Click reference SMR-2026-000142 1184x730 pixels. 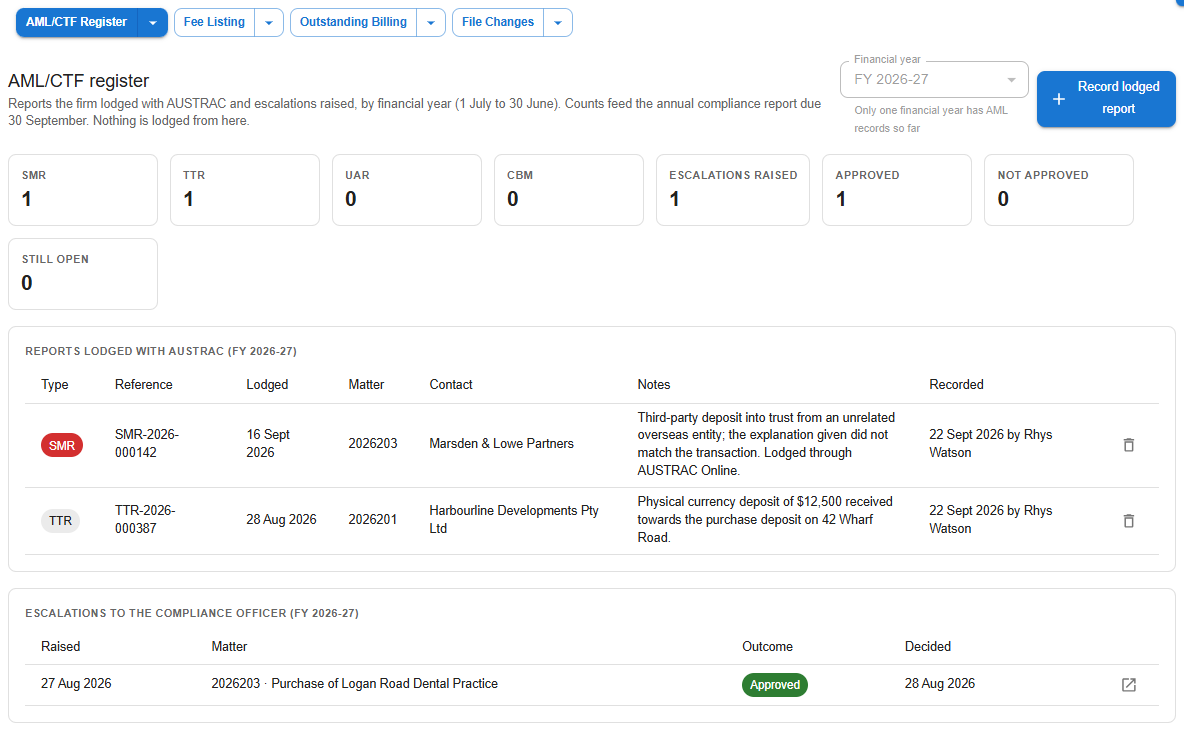click(146, 443)
